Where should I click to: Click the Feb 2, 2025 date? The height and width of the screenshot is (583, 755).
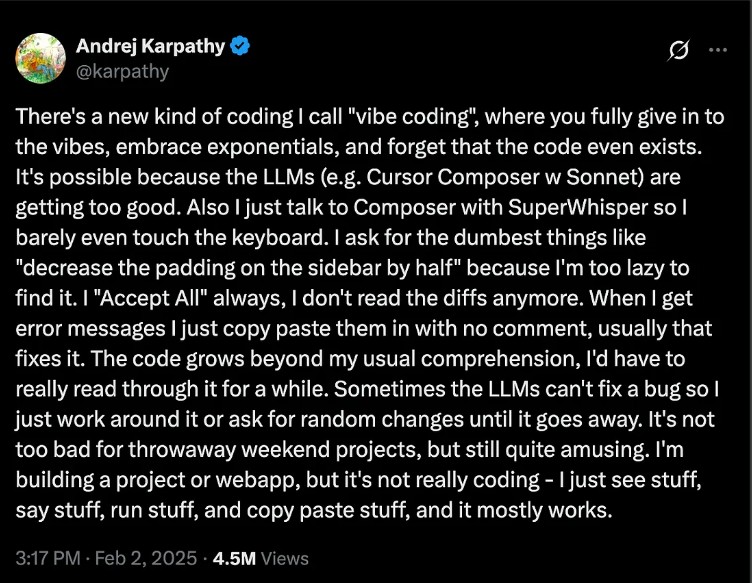coord(146,558)
